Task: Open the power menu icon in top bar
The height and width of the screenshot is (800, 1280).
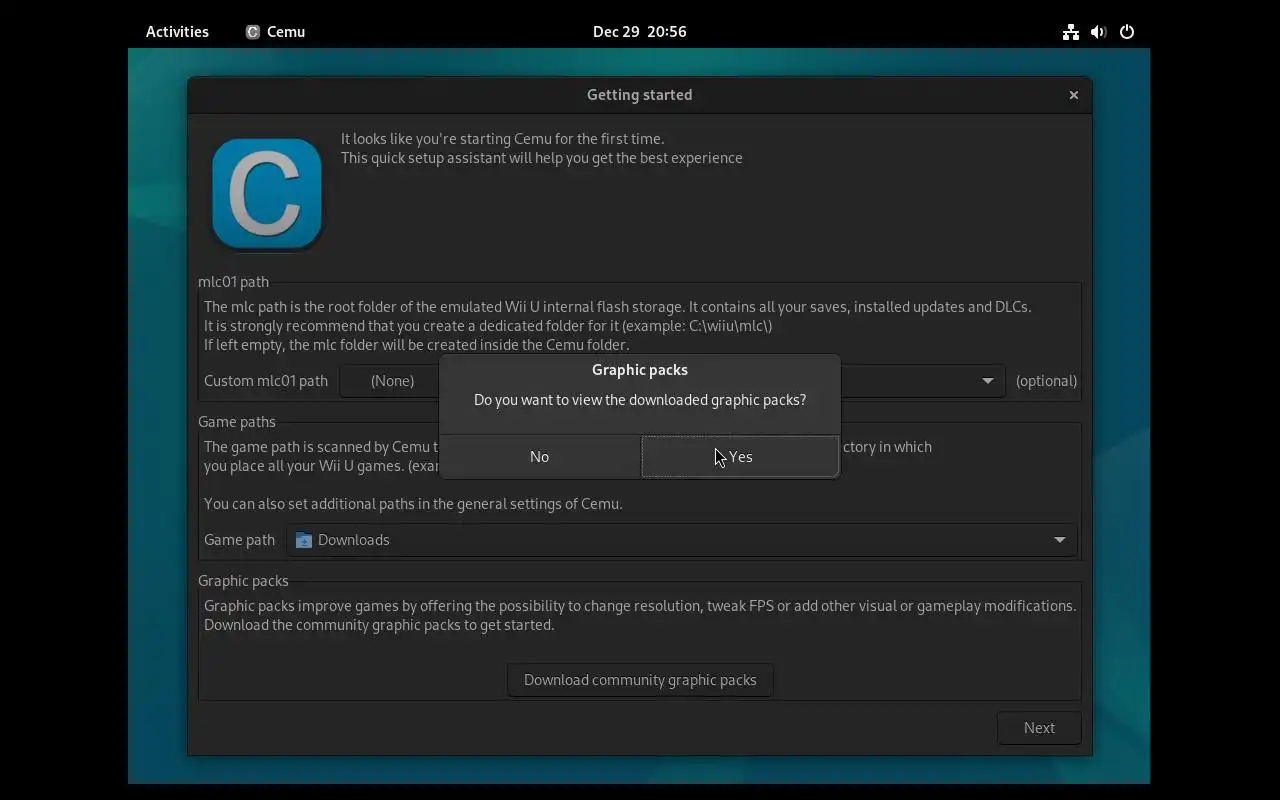Action: (1127, 32)
